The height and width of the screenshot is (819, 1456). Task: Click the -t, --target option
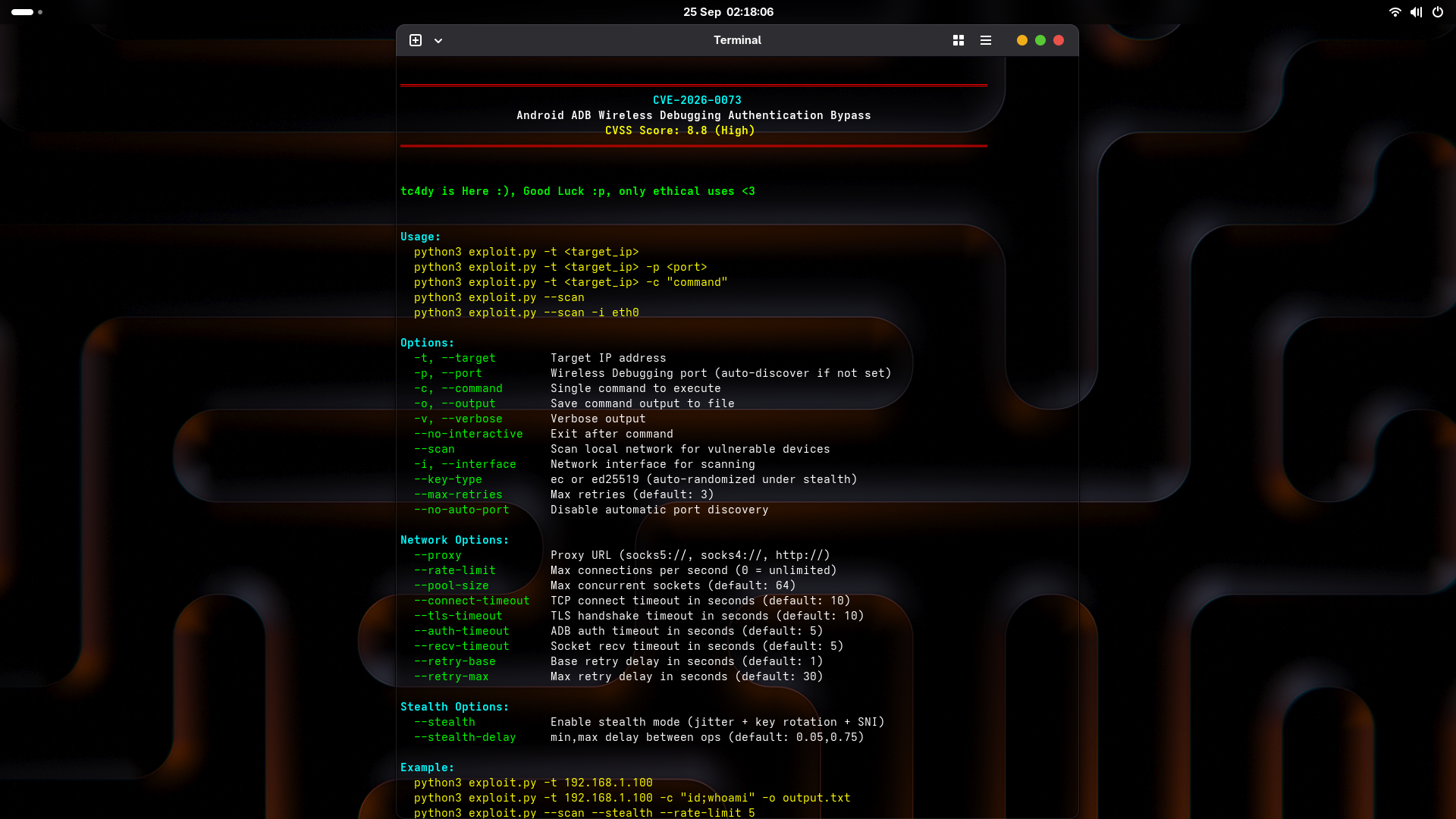coord(454,358)
